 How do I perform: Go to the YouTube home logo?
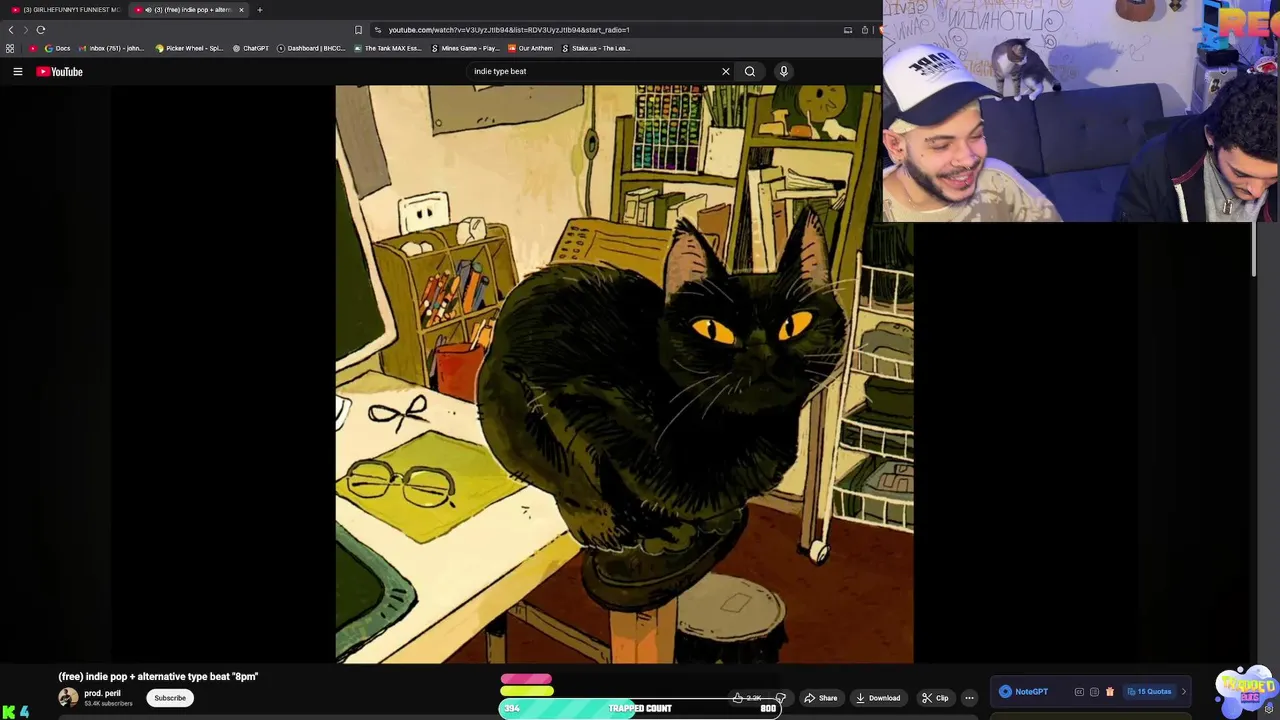click(59, 71)
